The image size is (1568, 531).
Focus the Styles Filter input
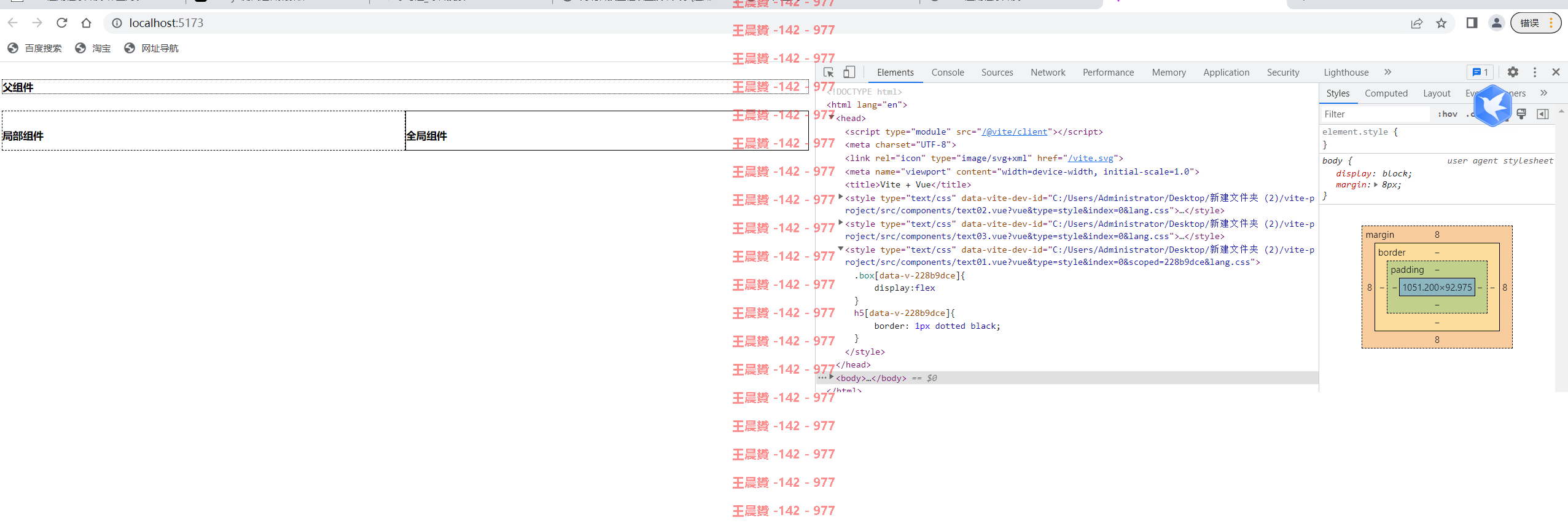pyautogui.click(x=1375, y=114)
